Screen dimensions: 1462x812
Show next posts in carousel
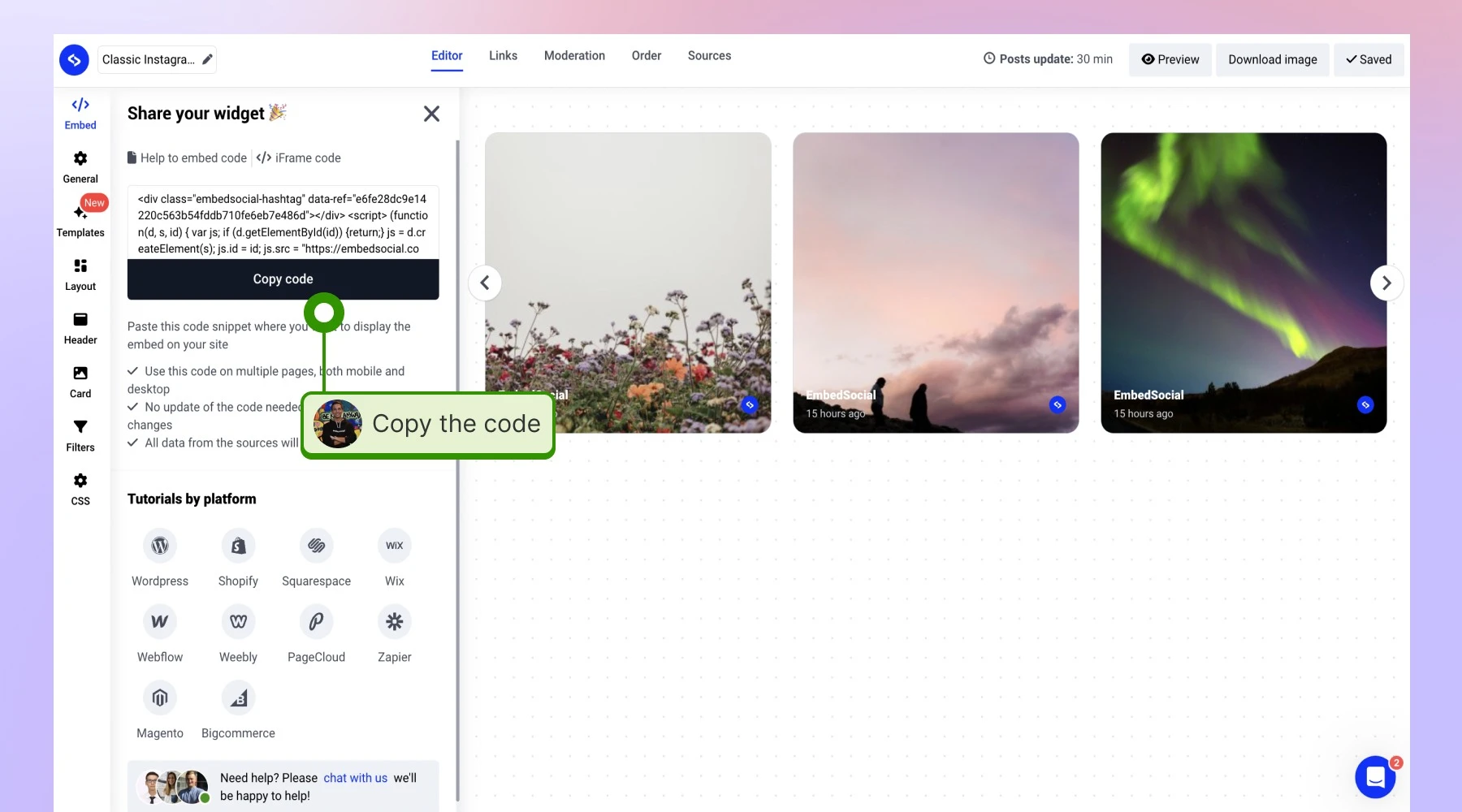pos(1386,283)
